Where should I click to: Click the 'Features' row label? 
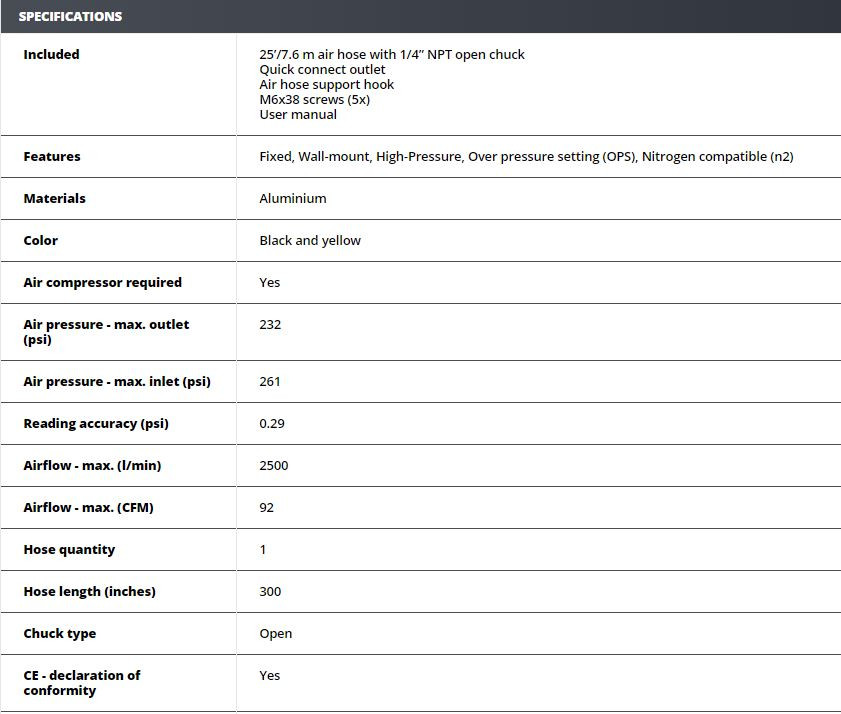52,157
